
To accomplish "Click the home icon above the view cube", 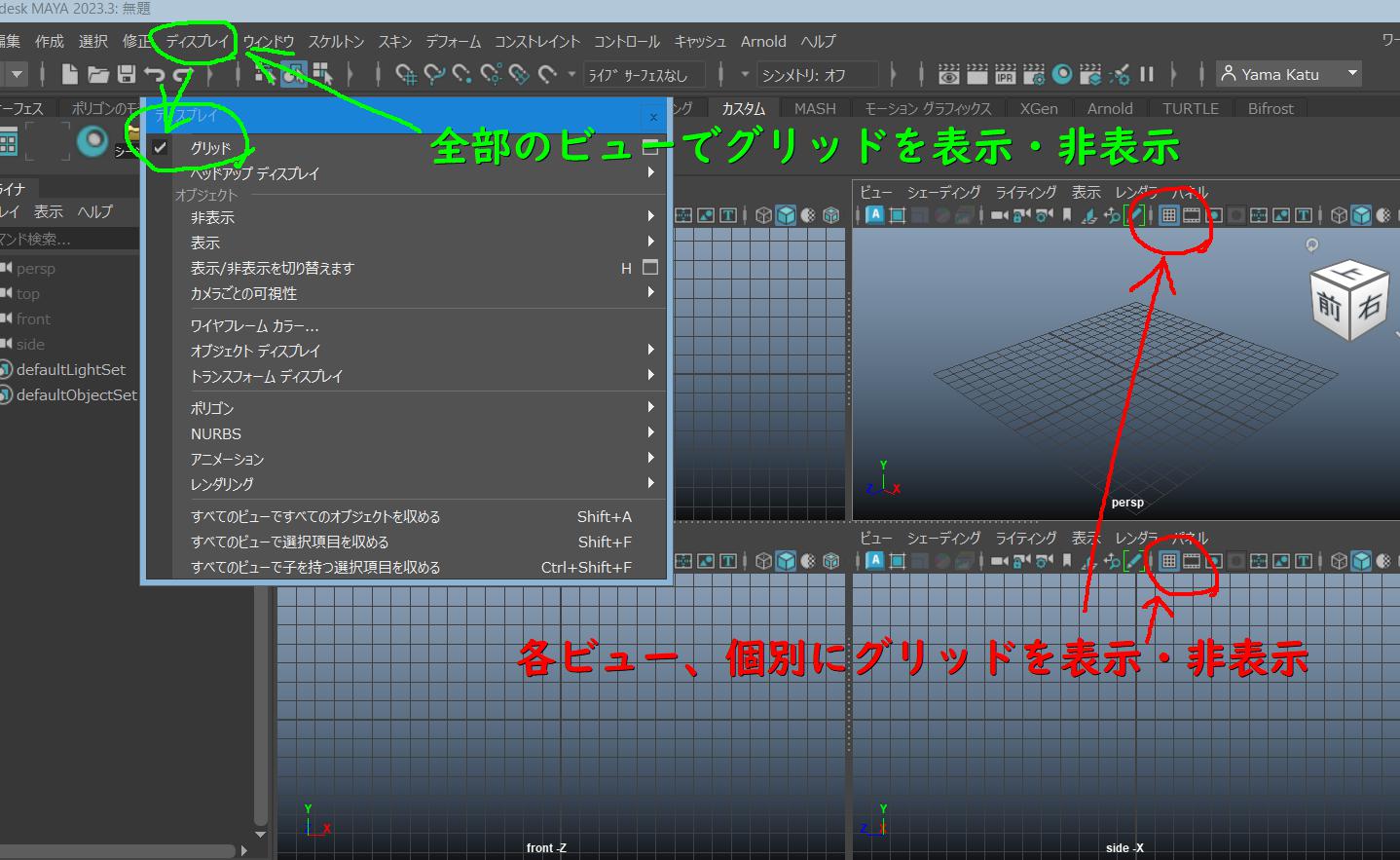I will click(1311, 244).
